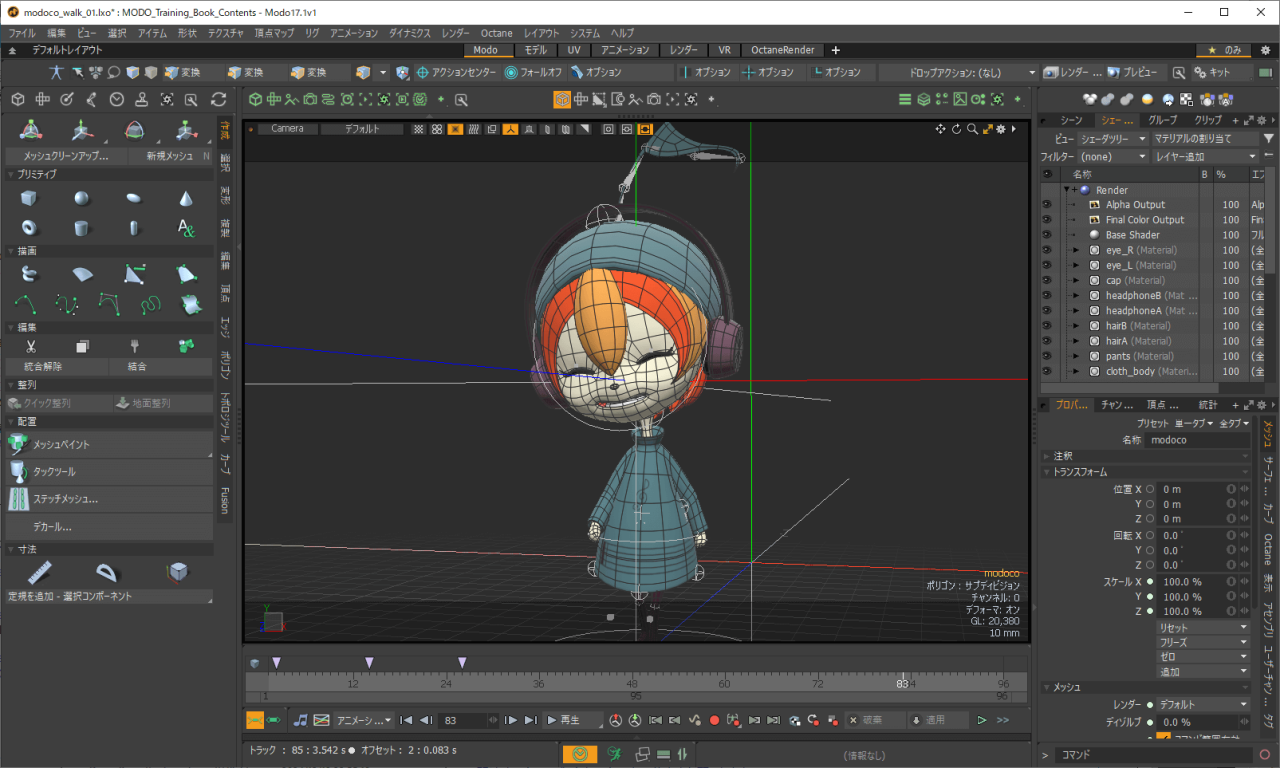Click the scissors icon in the edit section
The height and width of the screenshot is (768, 1280).
point(30,346)
